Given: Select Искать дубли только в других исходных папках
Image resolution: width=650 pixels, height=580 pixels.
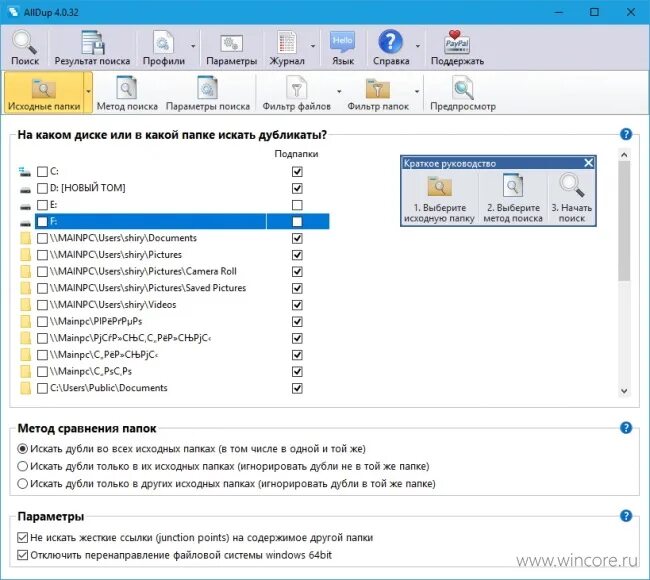Looking at the screenshot, I should (22, 483).
